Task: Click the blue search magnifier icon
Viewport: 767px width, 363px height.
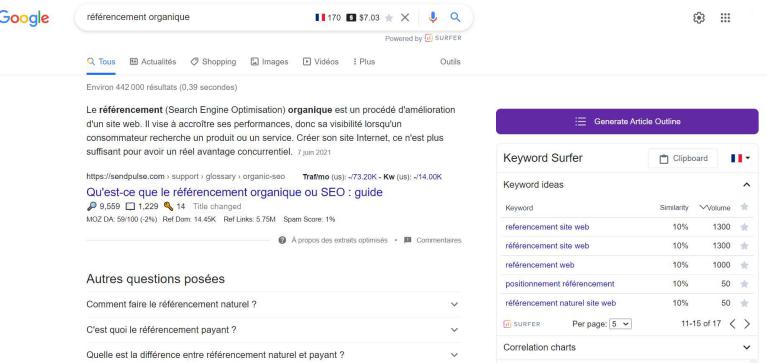Action: coord(455,18)
